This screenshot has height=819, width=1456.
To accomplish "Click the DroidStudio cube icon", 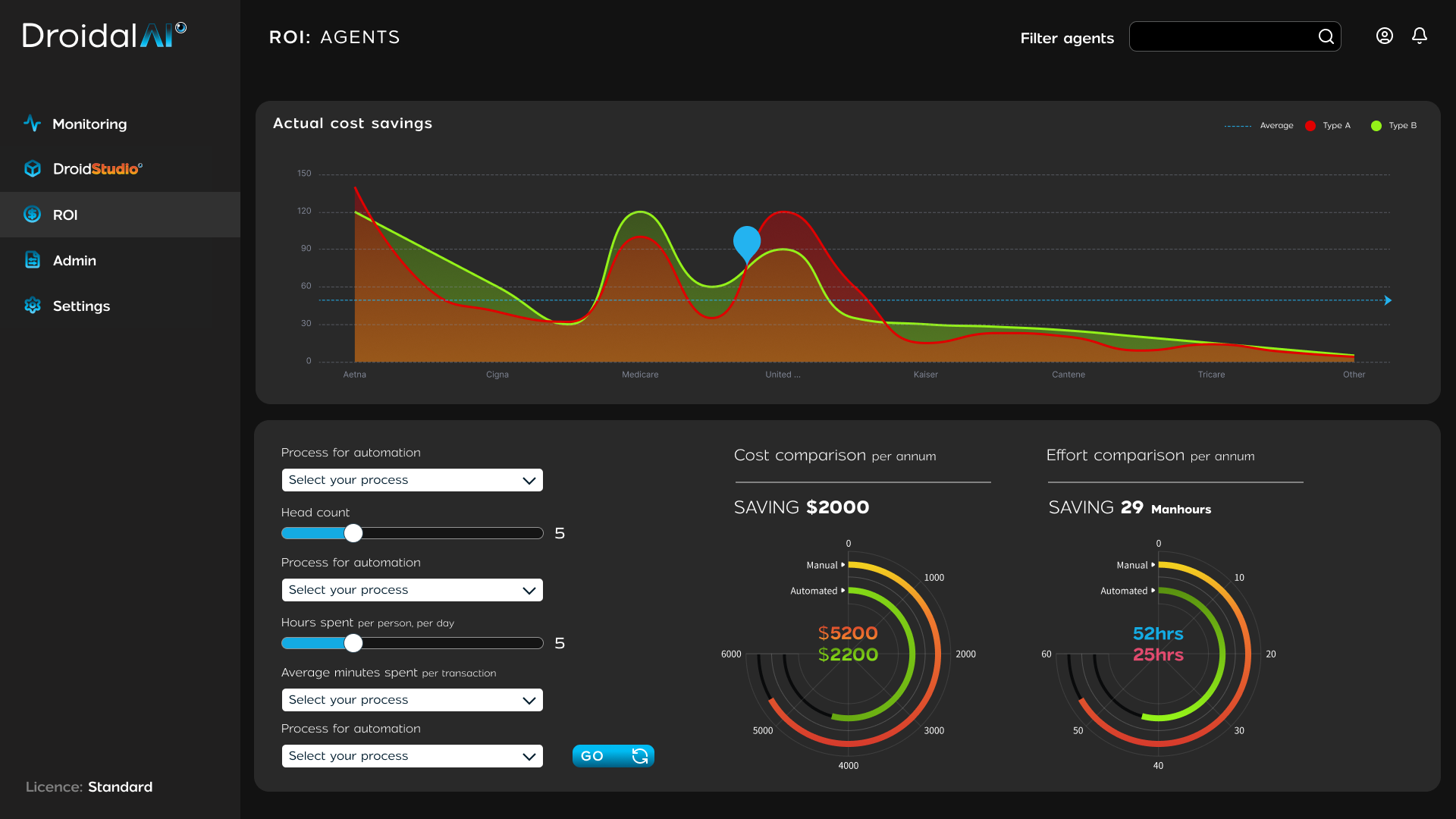I will click(x=32, y=168).
